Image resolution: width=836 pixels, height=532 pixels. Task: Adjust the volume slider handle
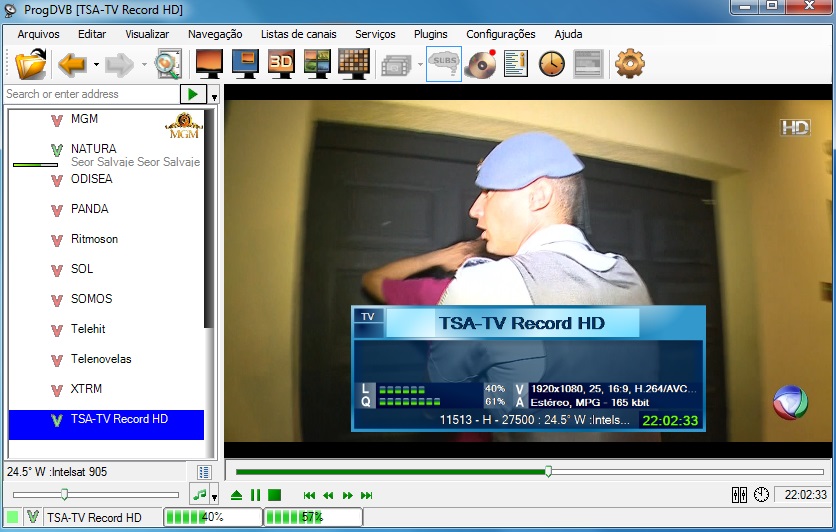[x=65, y=495]
